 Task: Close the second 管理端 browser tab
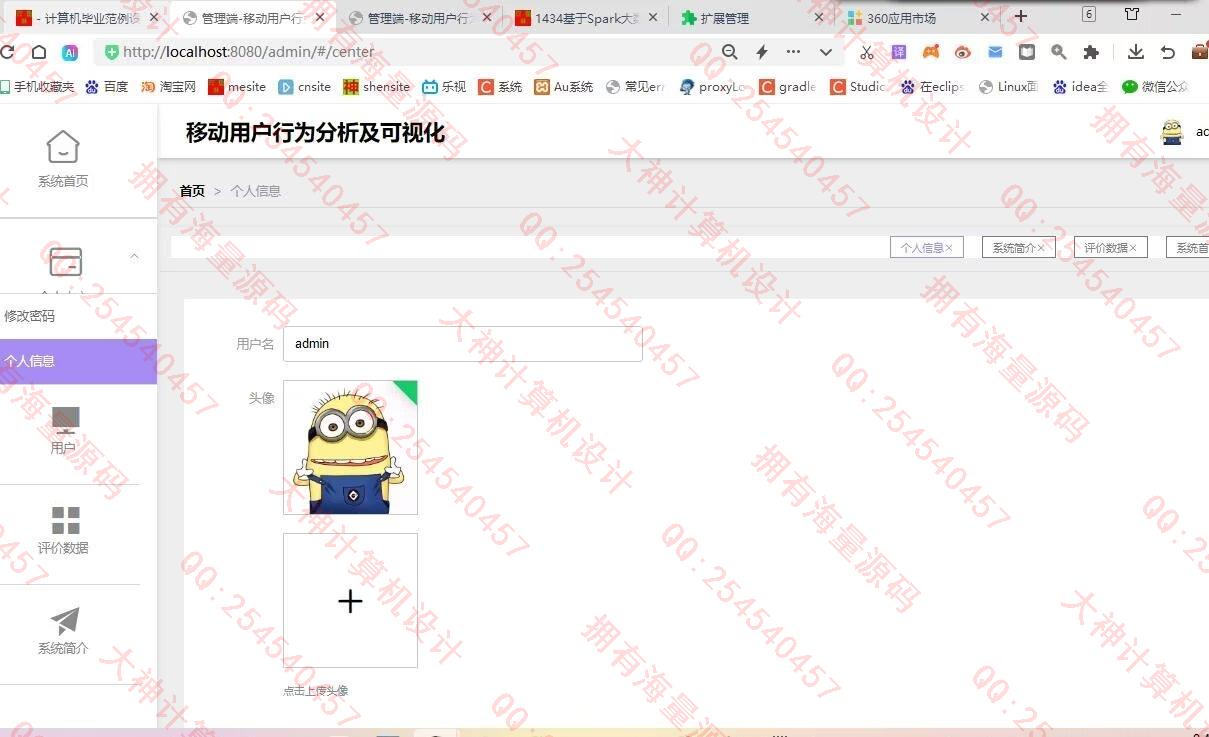[487, 17]
